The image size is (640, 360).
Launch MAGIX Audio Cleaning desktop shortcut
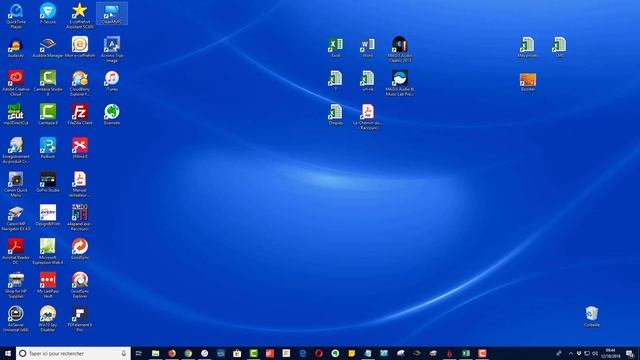click(x=400, y=49)
